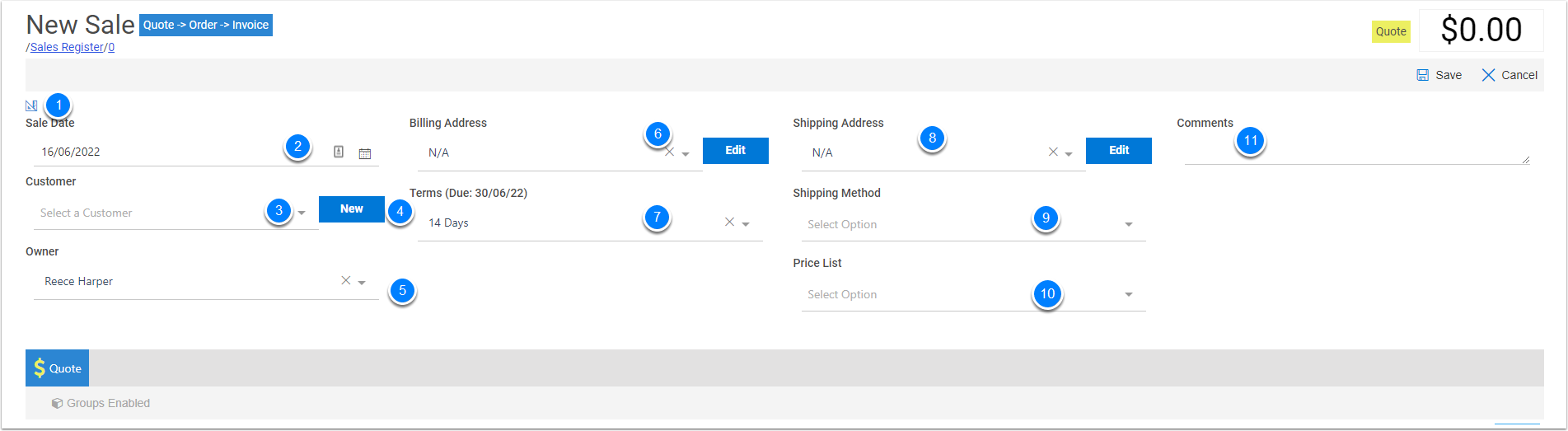Clear the 14 Days terms value
This screenshot has width=1568, height=431.
(x=729, y=223)
